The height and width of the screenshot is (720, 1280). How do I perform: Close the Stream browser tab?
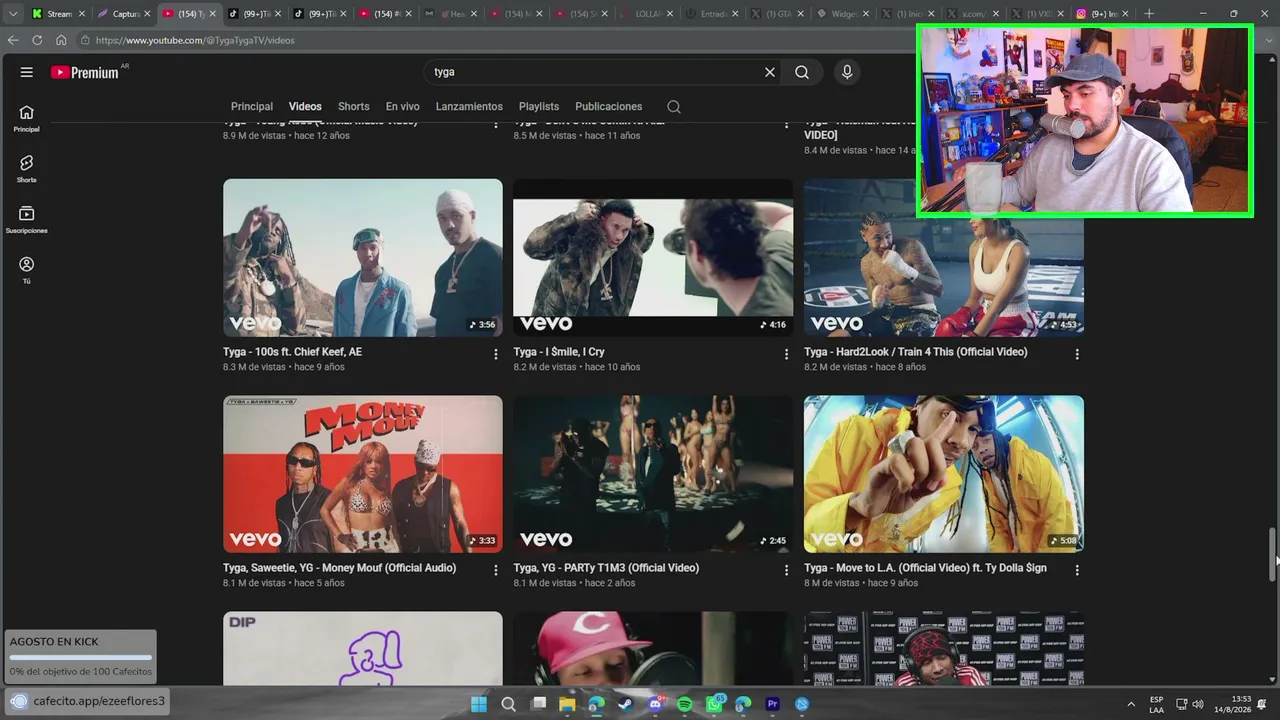(x=81, y=14)
